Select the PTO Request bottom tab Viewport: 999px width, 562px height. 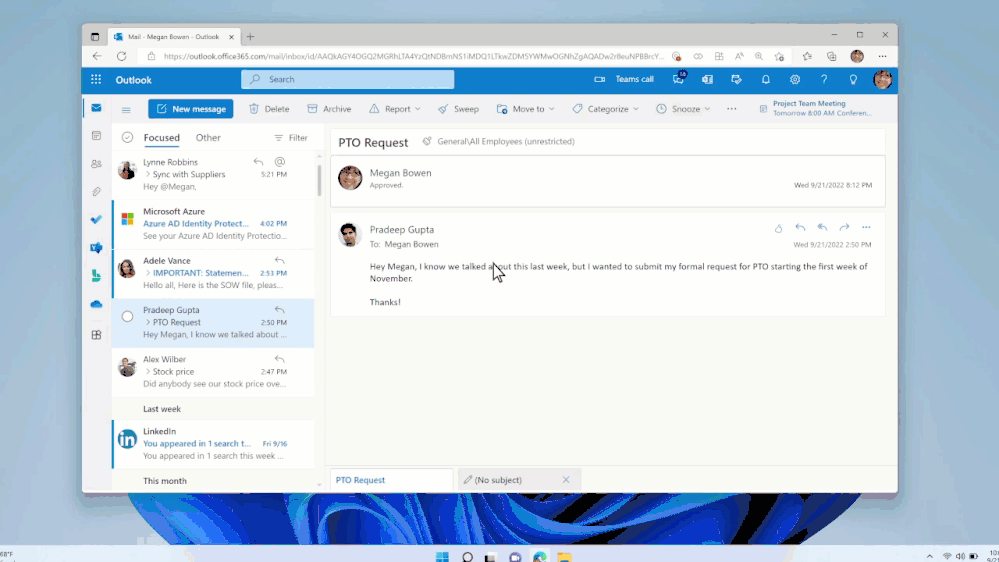coord(391,480)
